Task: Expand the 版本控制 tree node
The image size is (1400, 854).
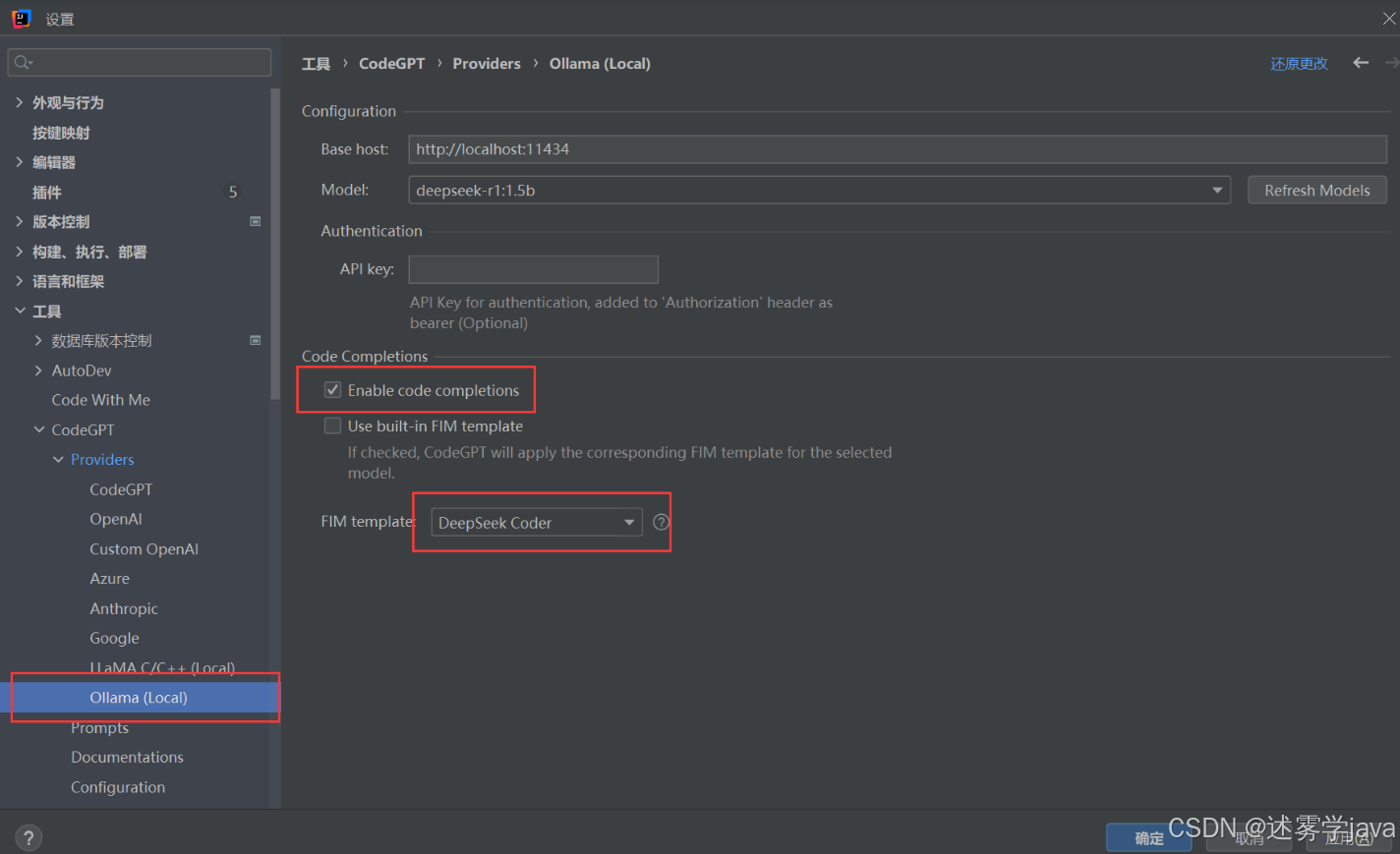Action: pyautogui.click(x=20, y=221)
